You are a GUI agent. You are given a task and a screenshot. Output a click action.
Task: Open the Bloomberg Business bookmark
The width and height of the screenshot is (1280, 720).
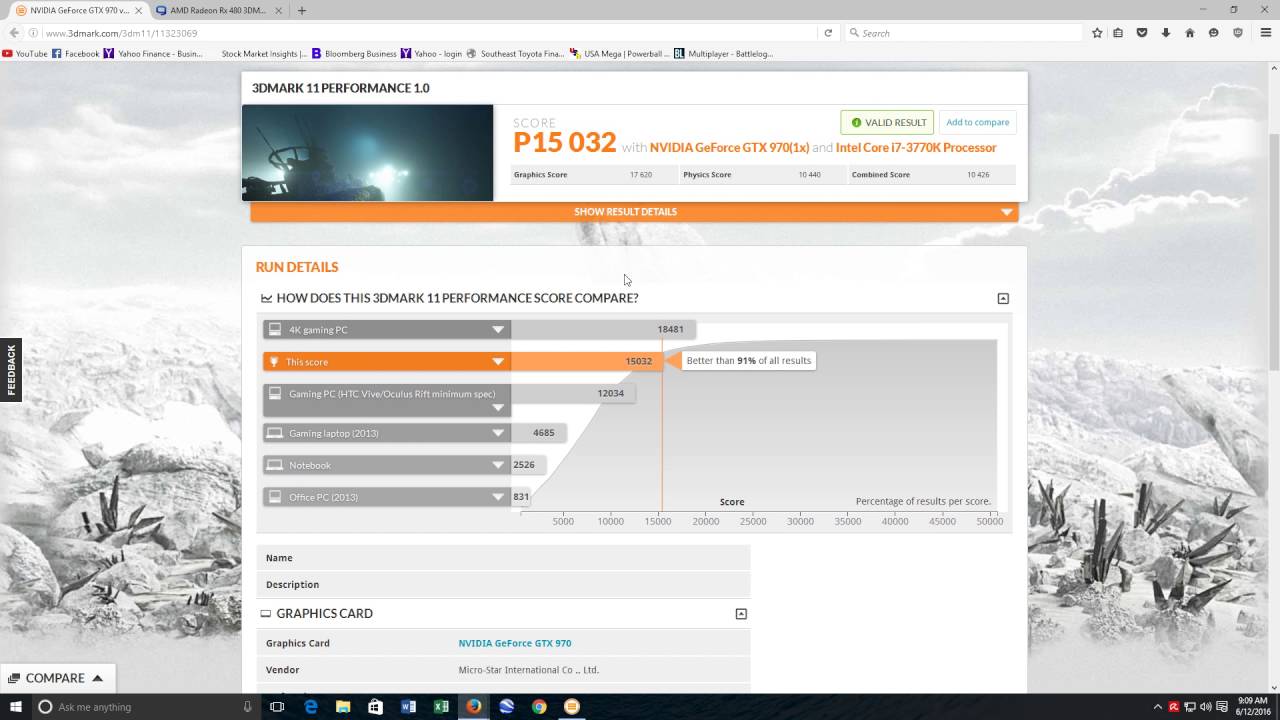pyautogui.click(x=354, y=54)
